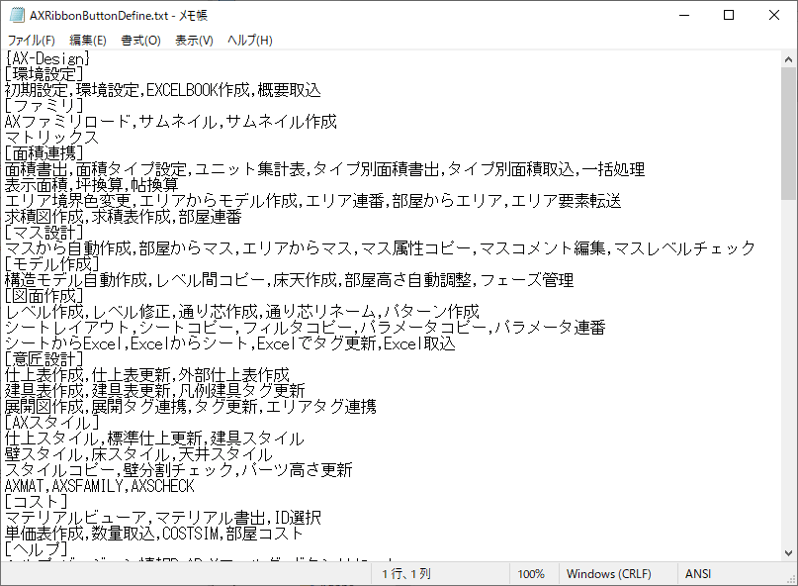Open the 編集(E) menu
798x586 pixels.
[88, 40]
